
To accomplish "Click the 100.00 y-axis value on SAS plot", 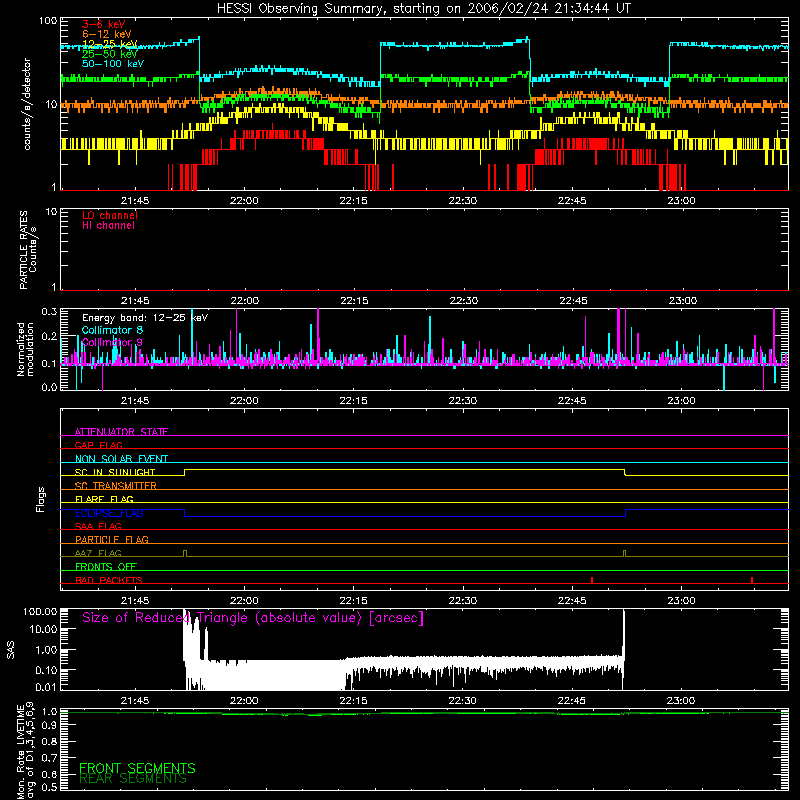I will (x=40, y=611).
